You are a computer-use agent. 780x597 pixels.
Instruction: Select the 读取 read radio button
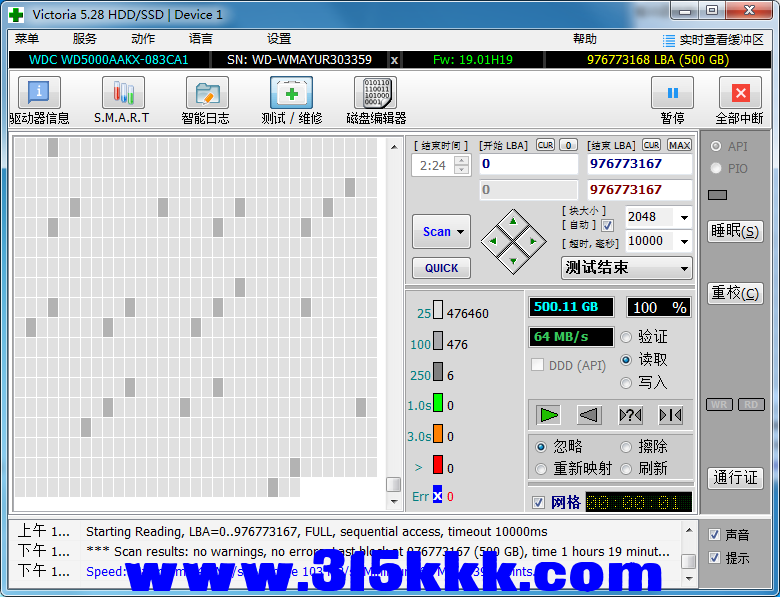[x=626, y=360]
